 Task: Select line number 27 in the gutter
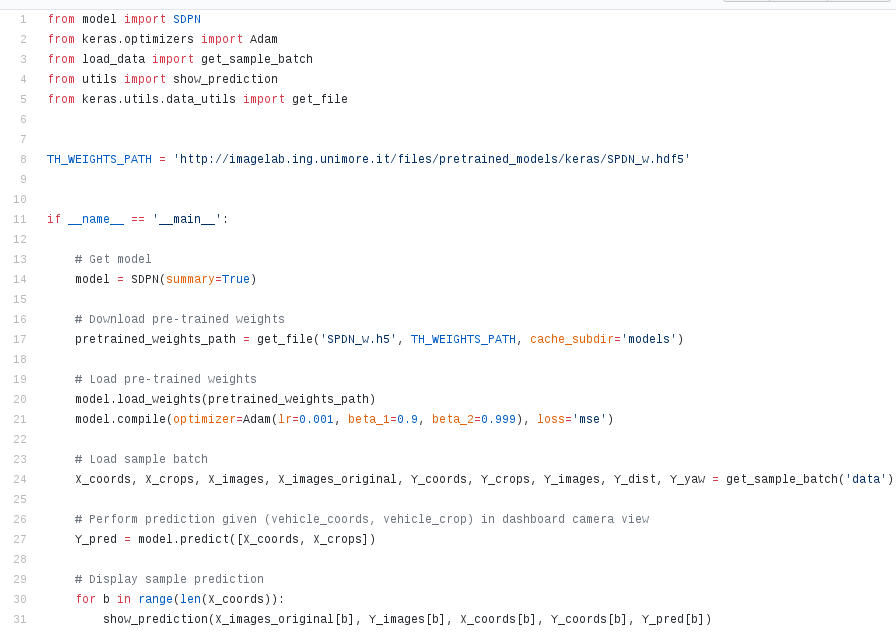click(20, 539)
